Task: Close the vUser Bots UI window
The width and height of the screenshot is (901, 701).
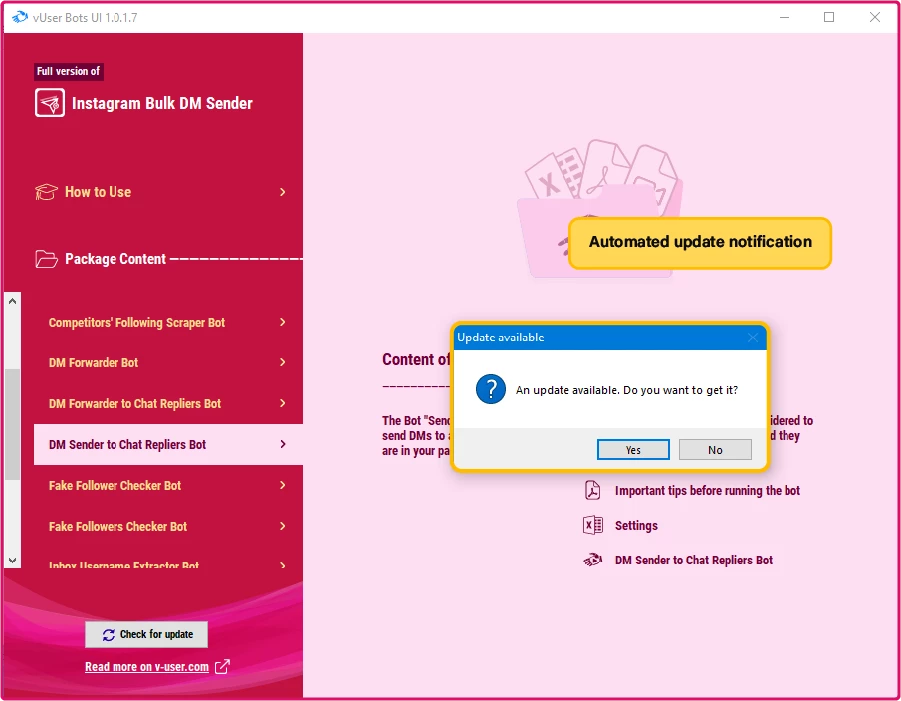Action: click(x=875, y=17)
